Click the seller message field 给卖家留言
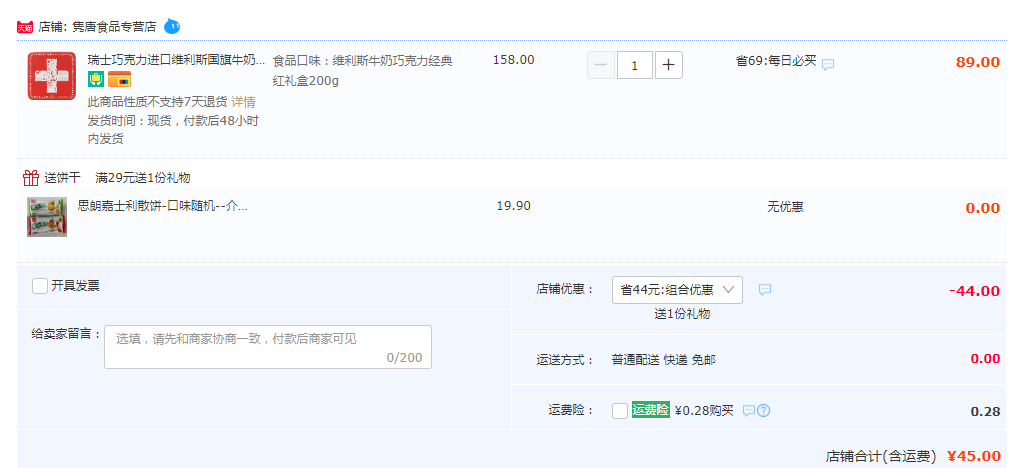The height and width of the screenshot is (468, 1015). click(x=268, y=347)
